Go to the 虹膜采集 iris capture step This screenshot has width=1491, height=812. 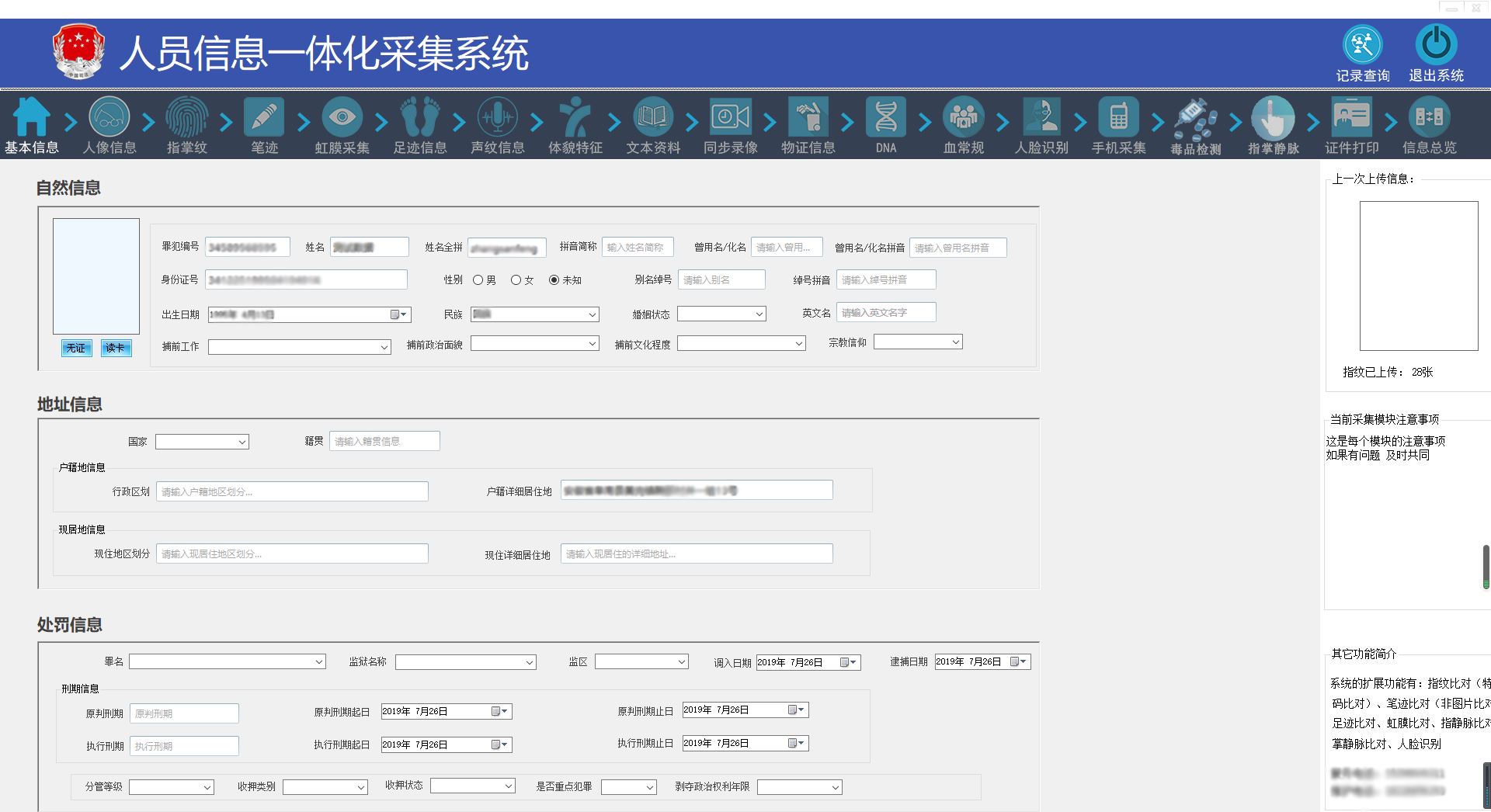coord(342,124)
